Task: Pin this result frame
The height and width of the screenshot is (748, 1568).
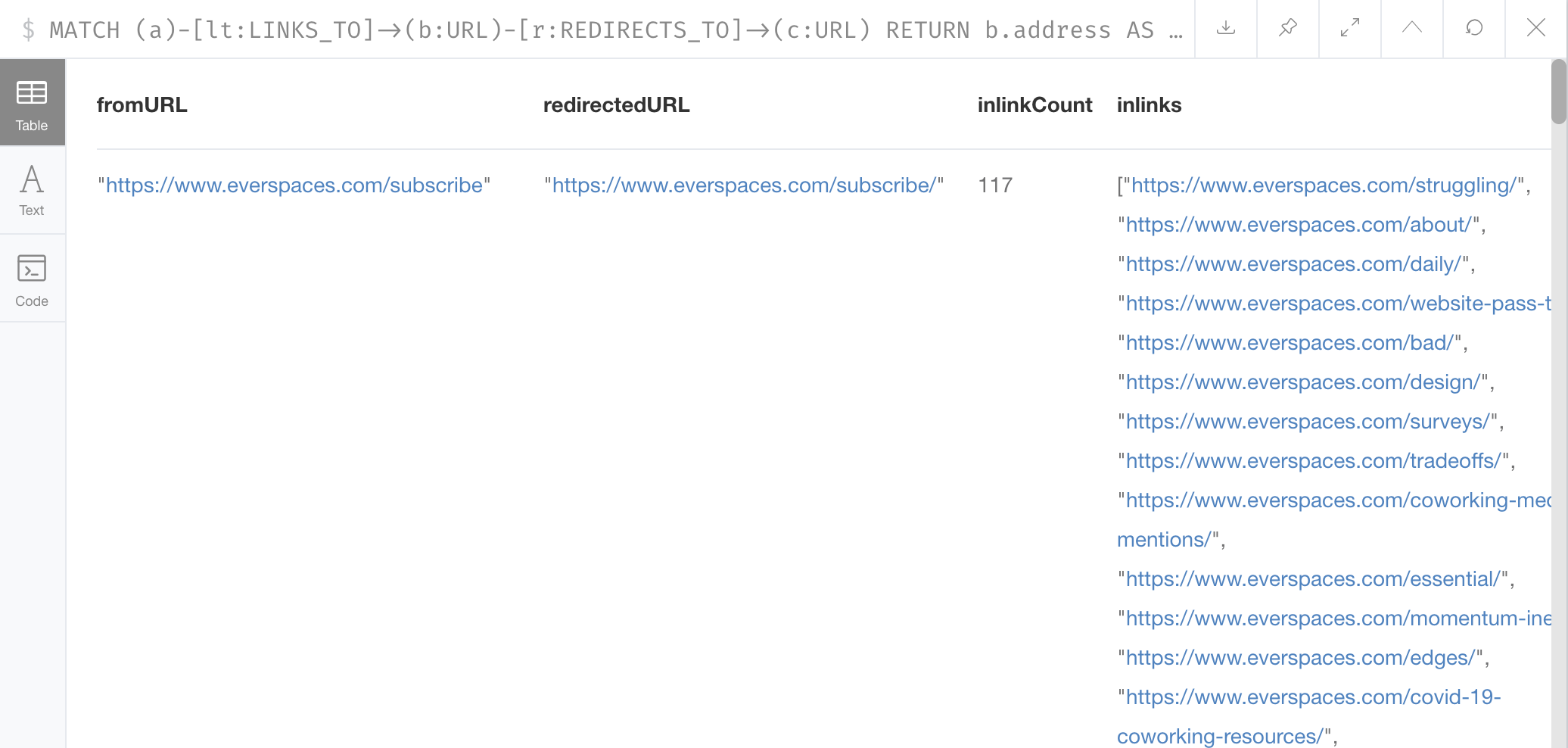Action: (x=1286, y=29)
